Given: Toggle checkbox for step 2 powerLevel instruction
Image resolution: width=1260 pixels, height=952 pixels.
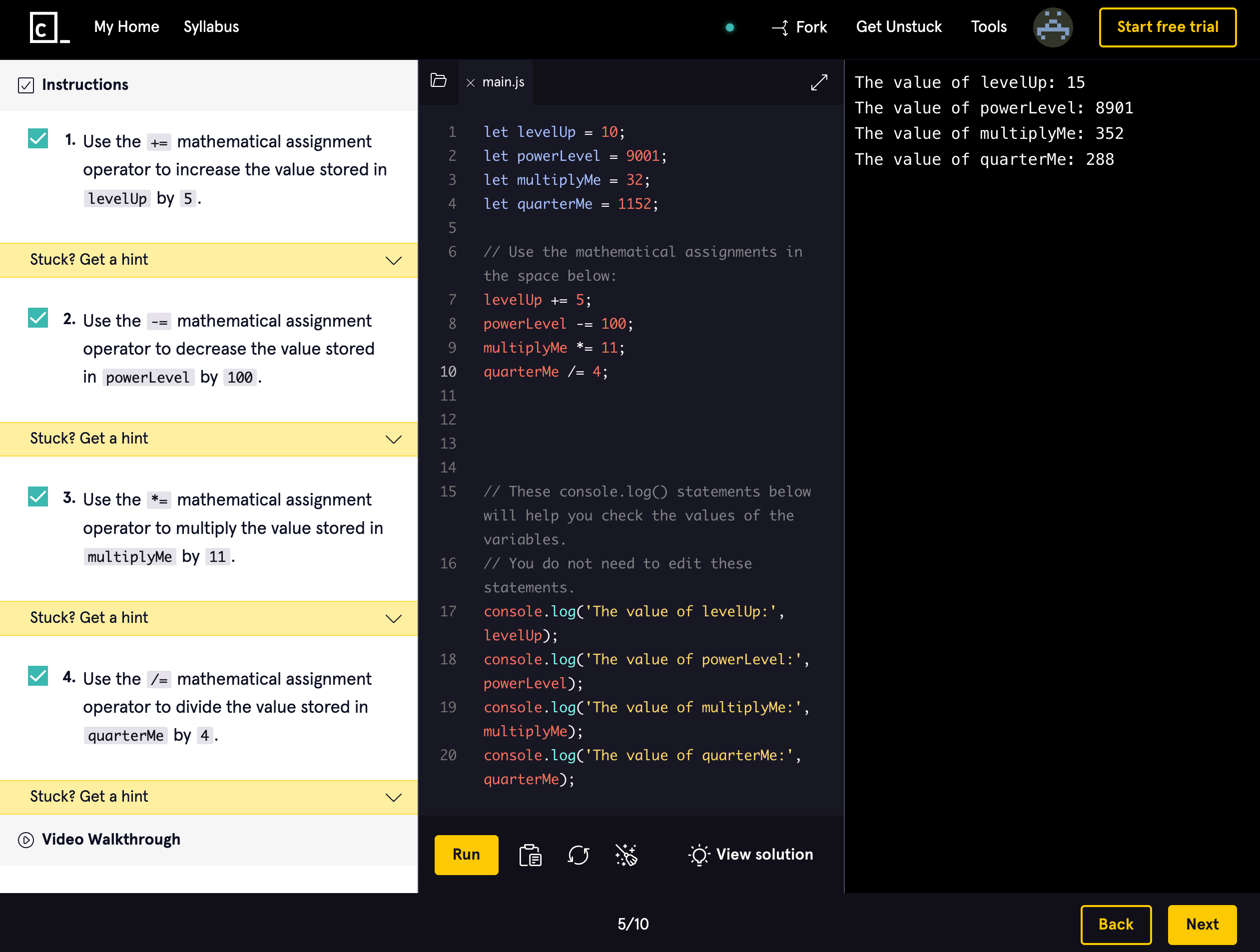Looking at the screenshot, I should point(38,318).
